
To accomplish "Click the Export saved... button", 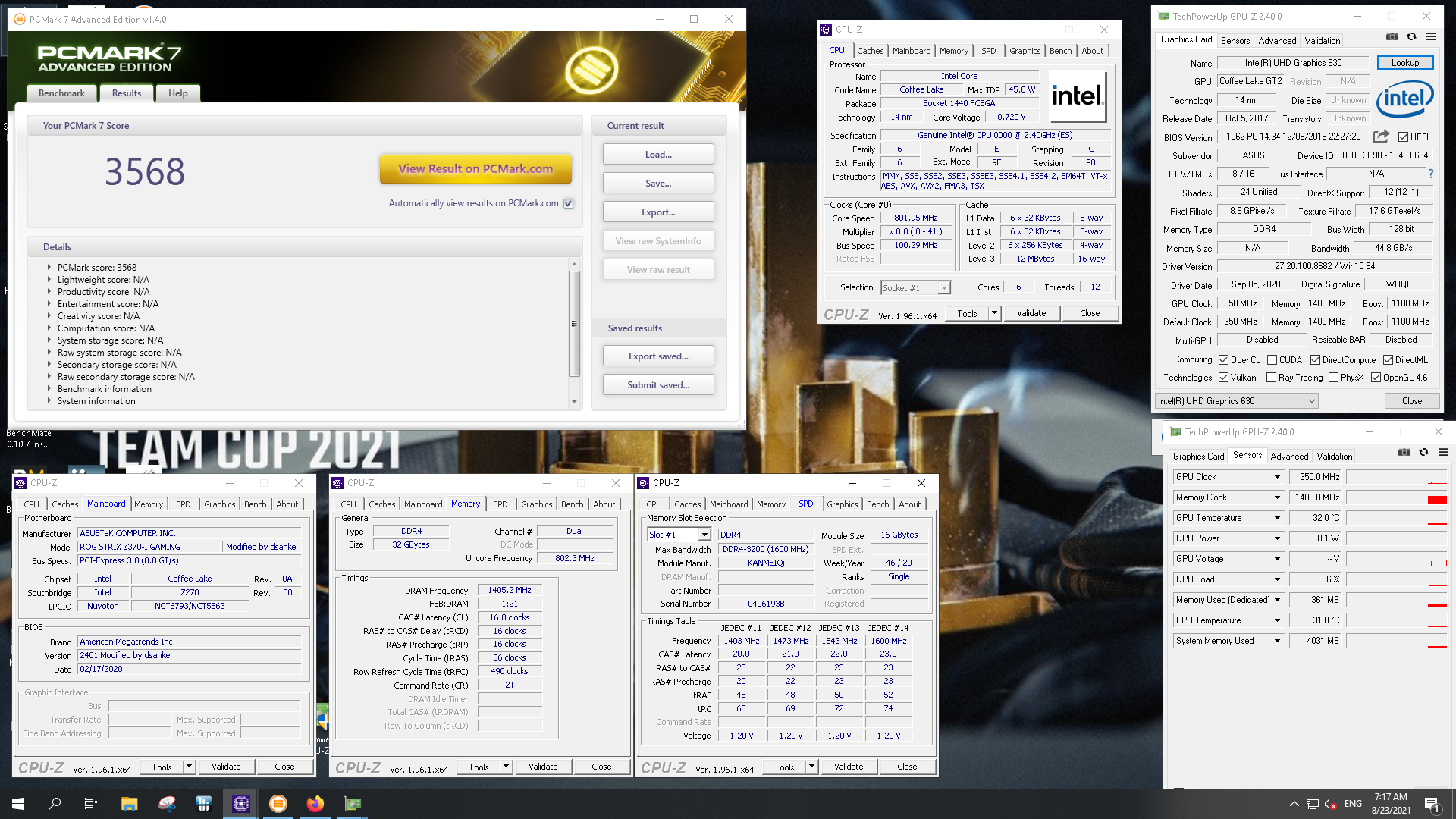I will (x=658, y=356).
